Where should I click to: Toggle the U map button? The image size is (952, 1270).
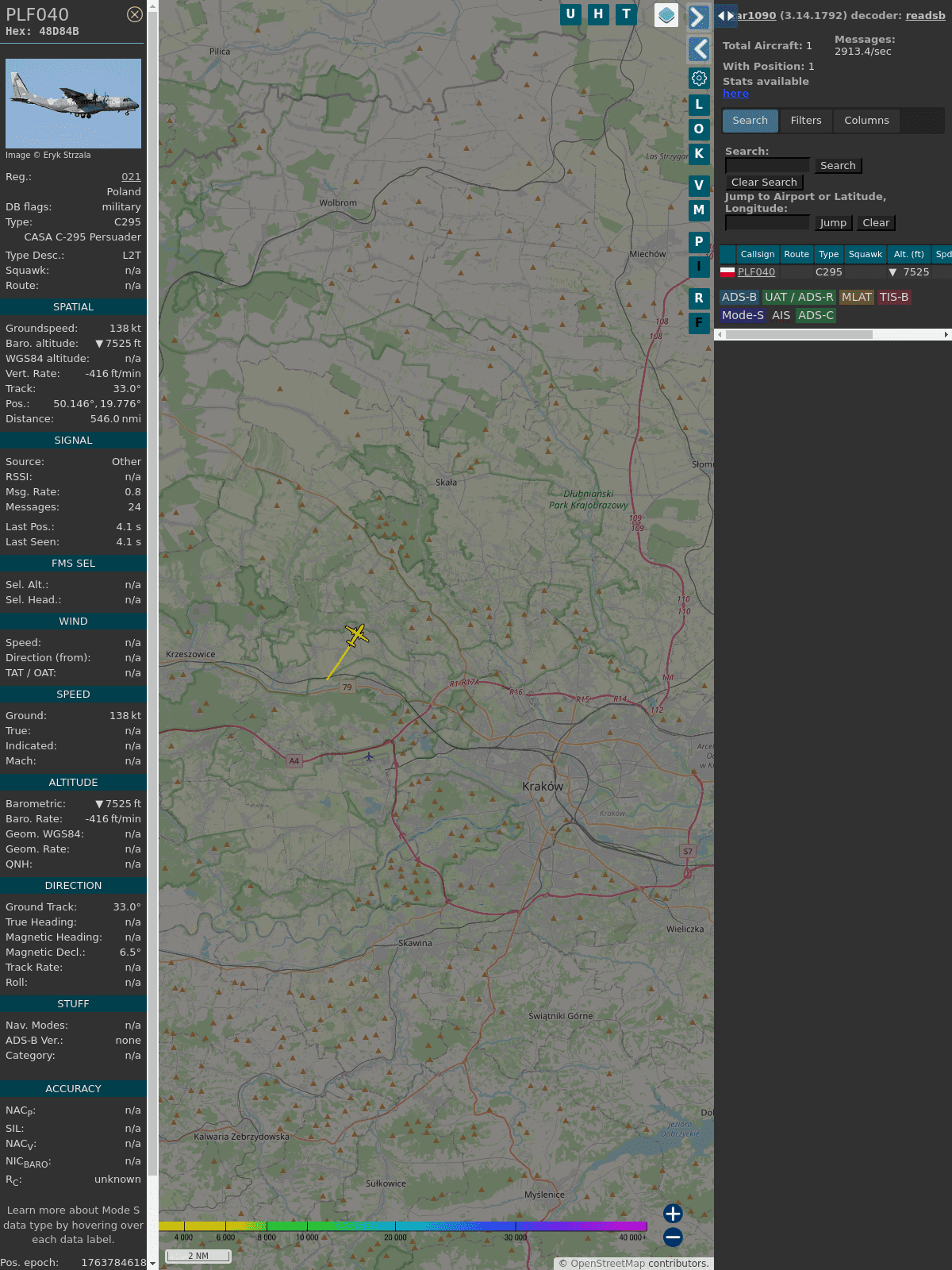[x=570, y=14]
